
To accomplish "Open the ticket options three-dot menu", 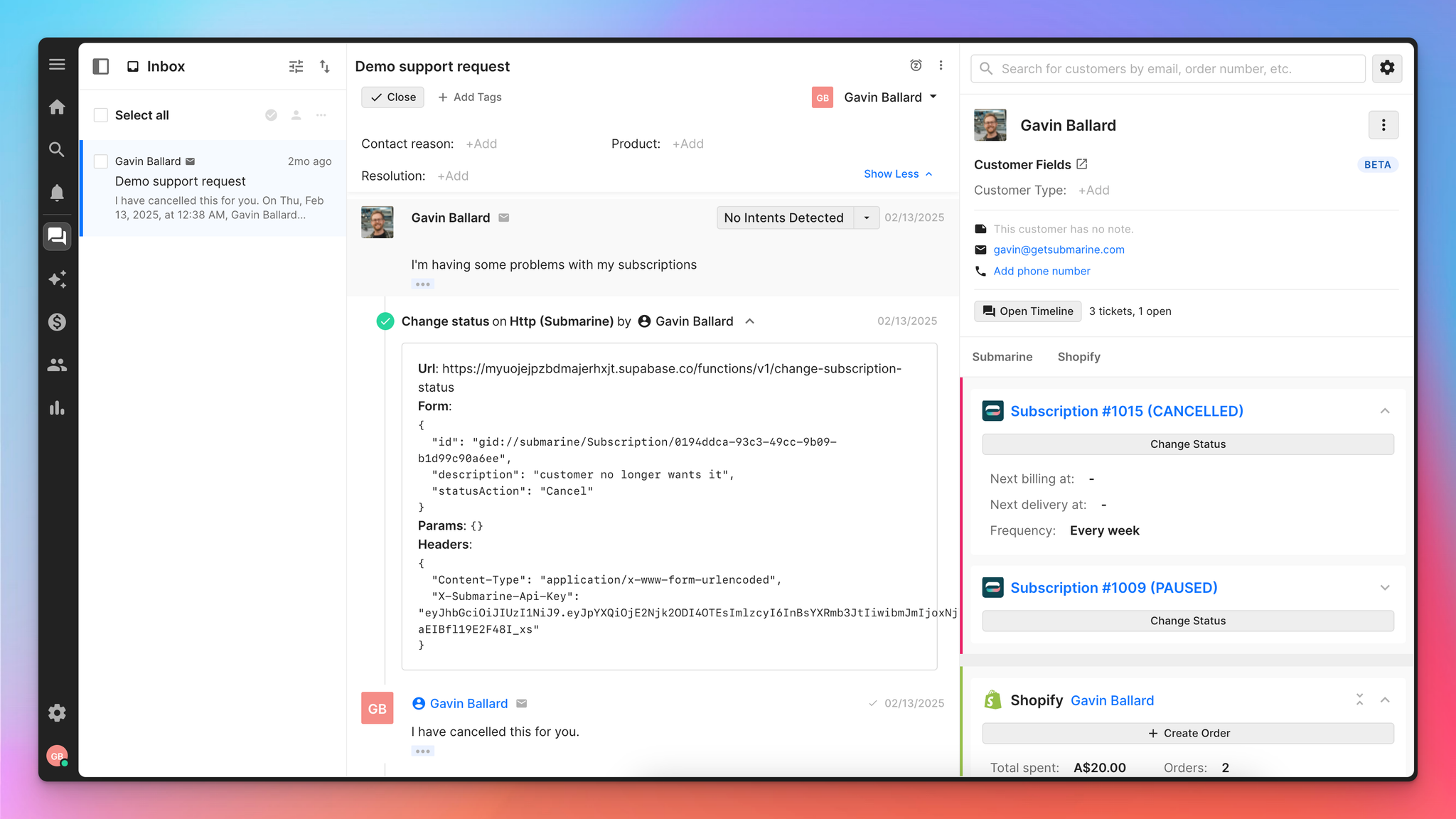I will click(x=941, y=65).
